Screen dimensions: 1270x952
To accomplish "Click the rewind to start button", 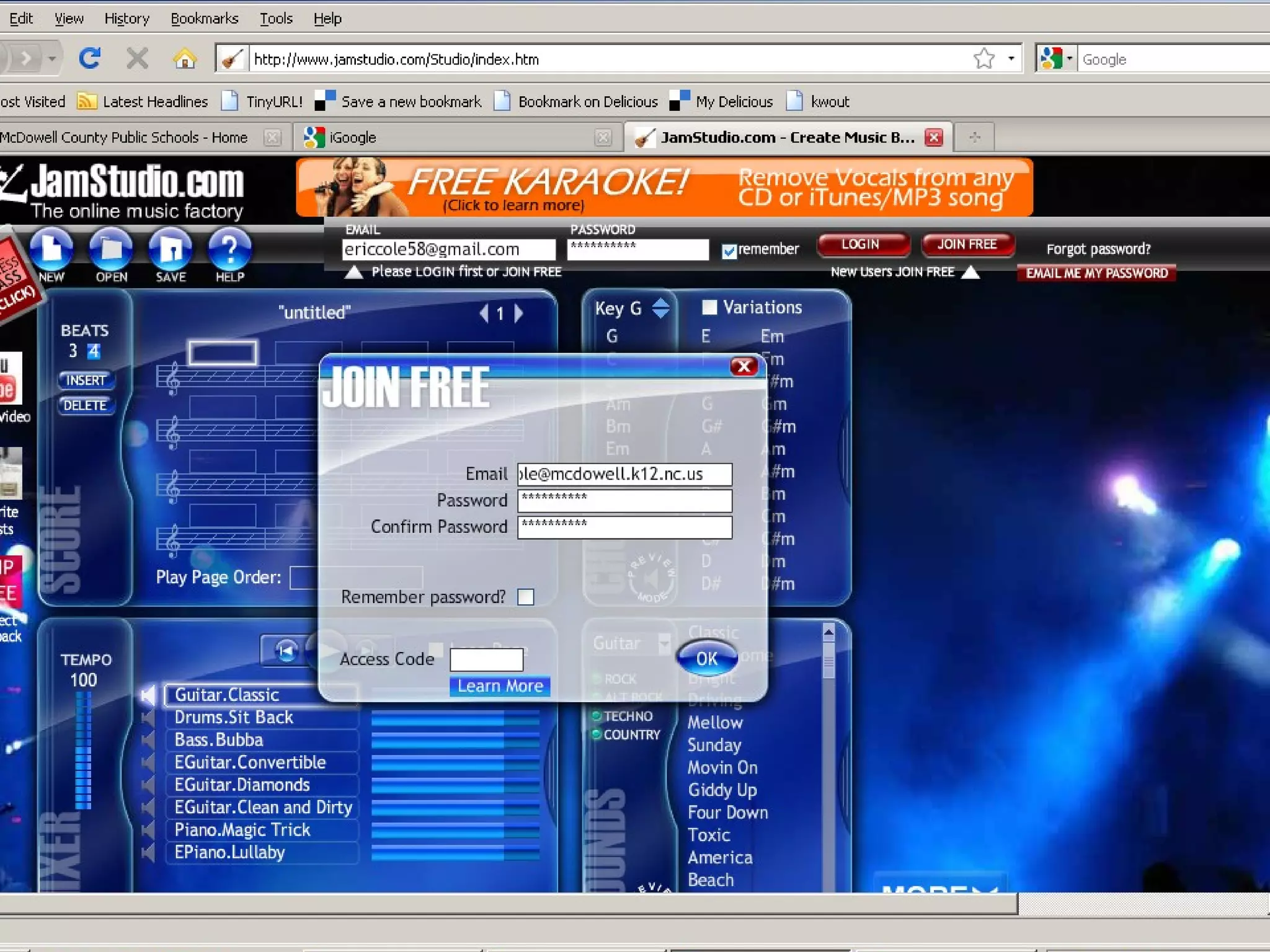I will point(286,651).
